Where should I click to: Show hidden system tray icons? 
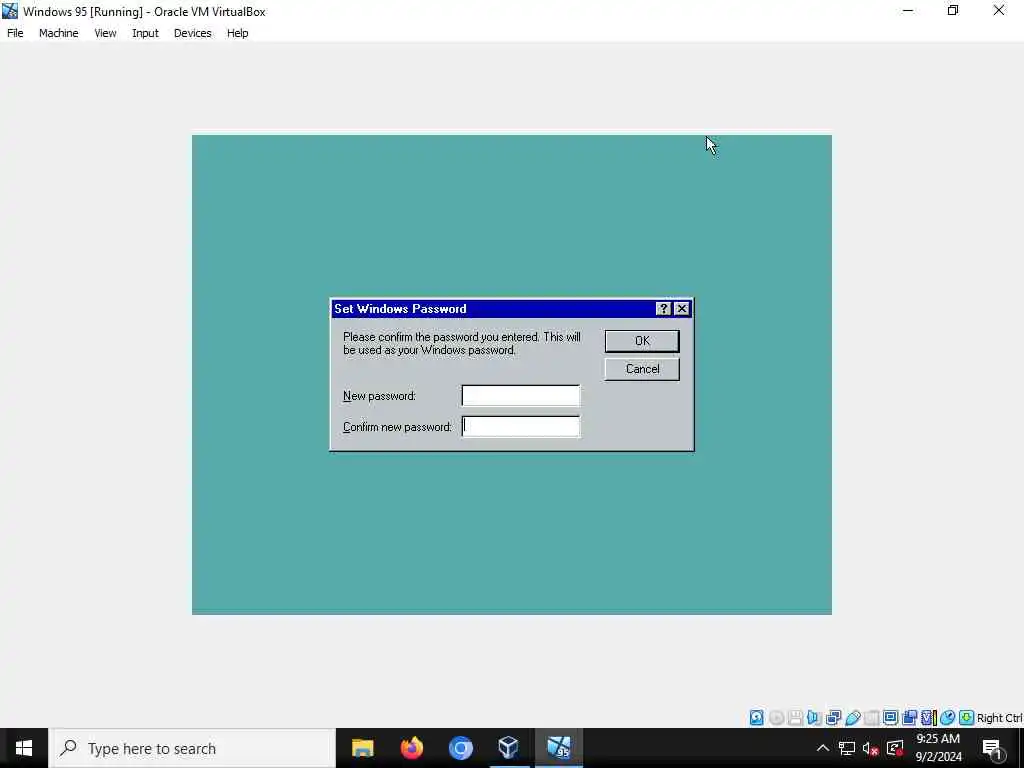coord(823,748)
